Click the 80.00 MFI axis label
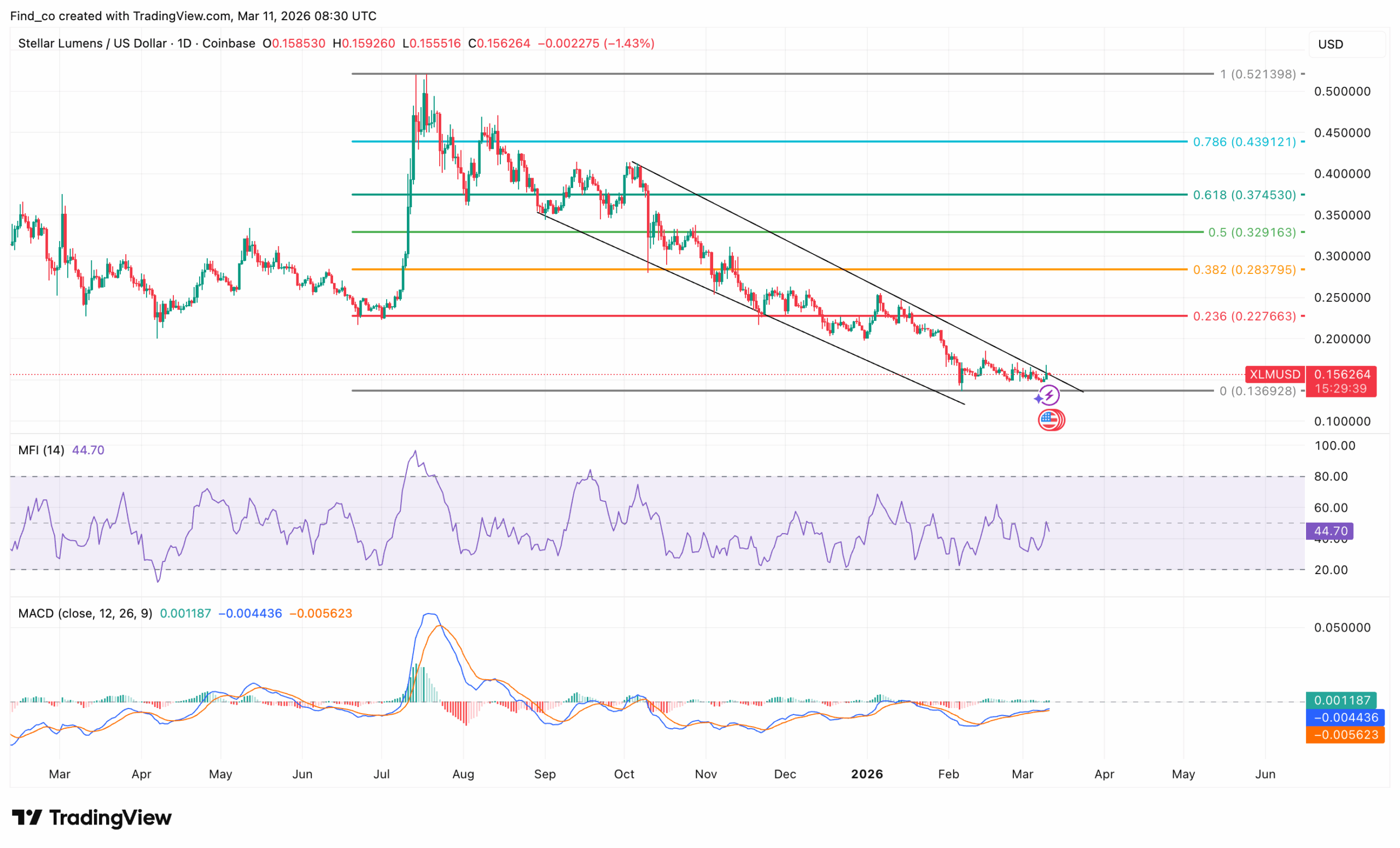1400x848 pixels. click(1331, 477)
